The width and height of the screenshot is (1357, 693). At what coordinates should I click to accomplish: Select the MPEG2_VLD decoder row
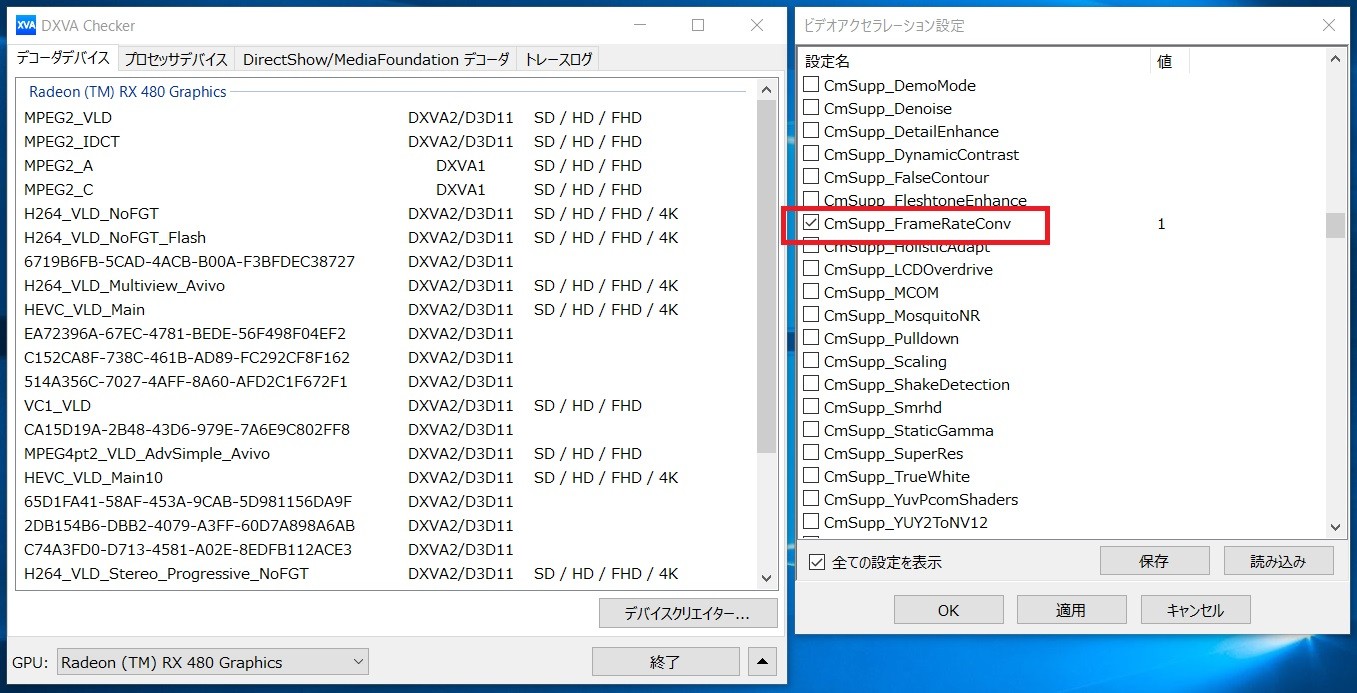387,117
